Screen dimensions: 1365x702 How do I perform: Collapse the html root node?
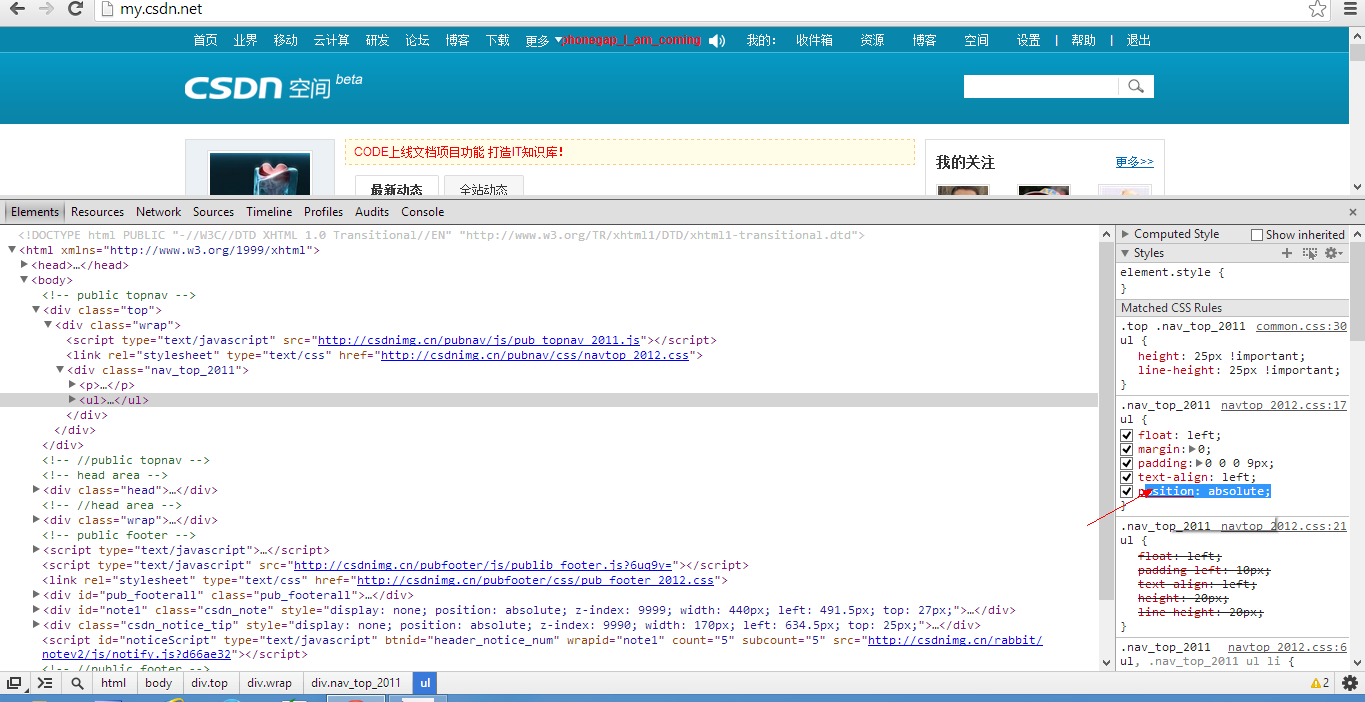click(12, 250)
